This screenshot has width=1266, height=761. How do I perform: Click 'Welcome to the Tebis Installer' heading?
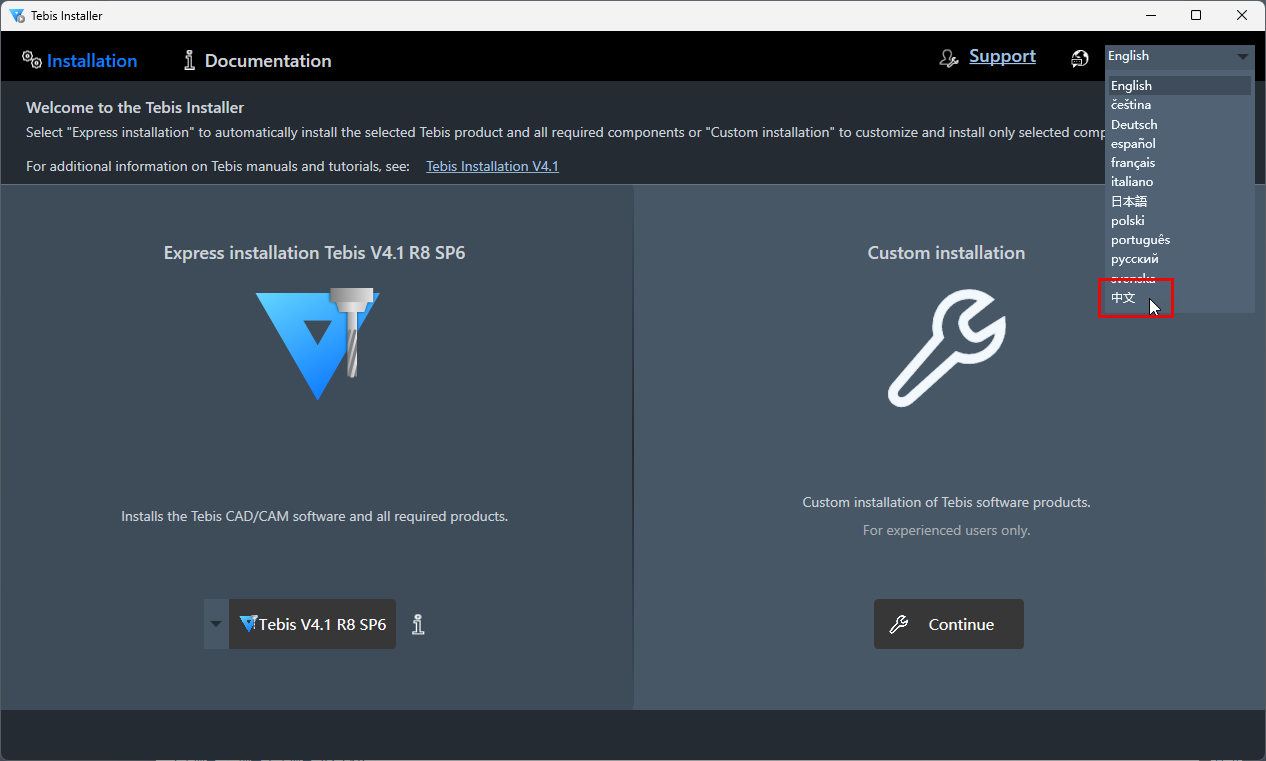[x=135, y=107]
